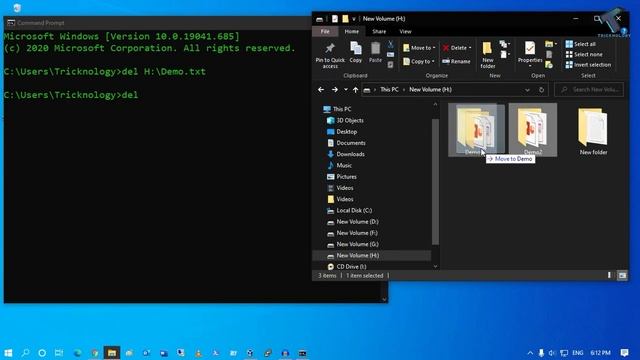Switch to the View tab
The width and height of the screenshot is (640, 360).
coord(405,31)
